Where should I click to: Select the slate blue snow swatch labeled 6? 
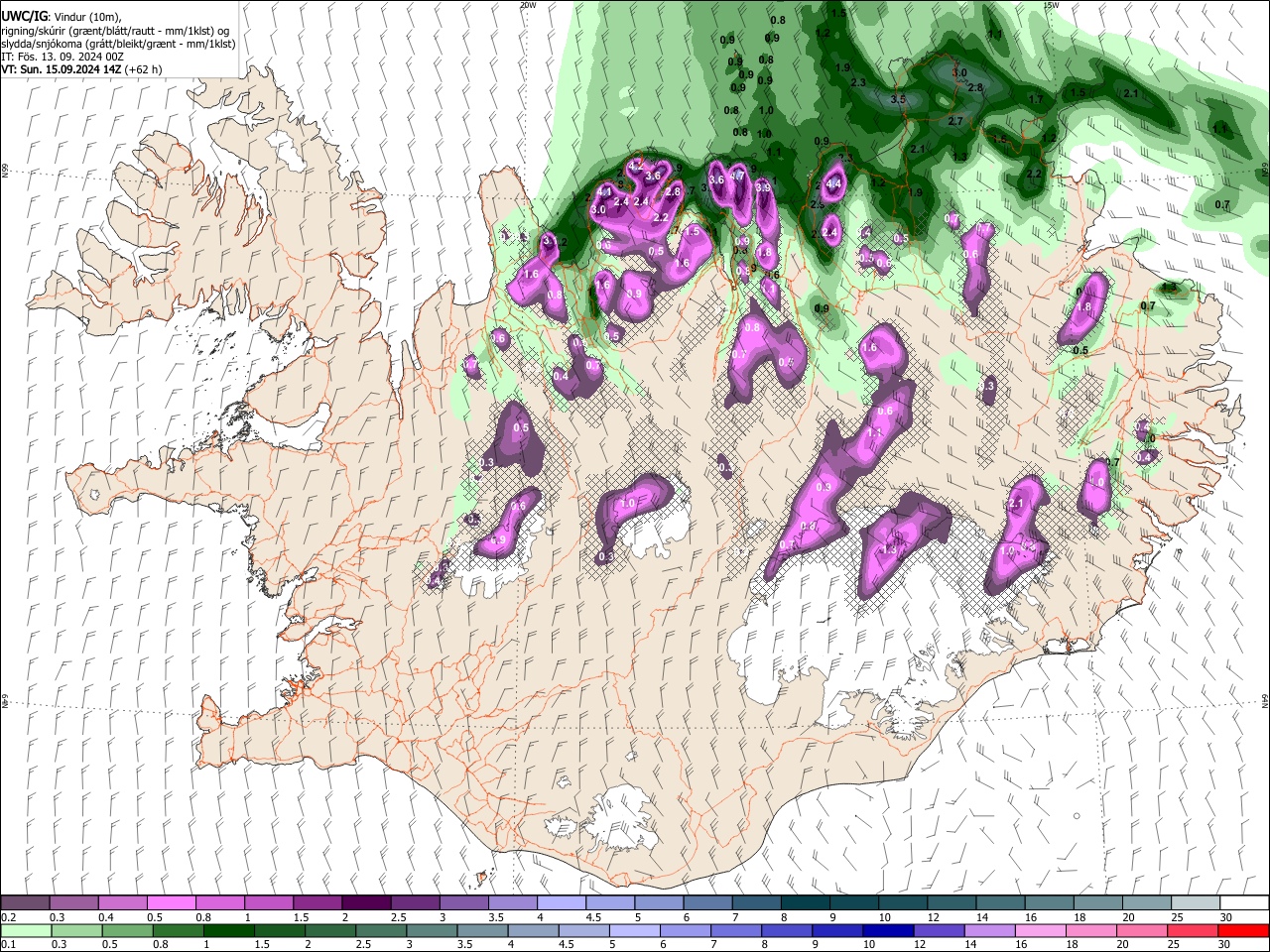[708, 903]
